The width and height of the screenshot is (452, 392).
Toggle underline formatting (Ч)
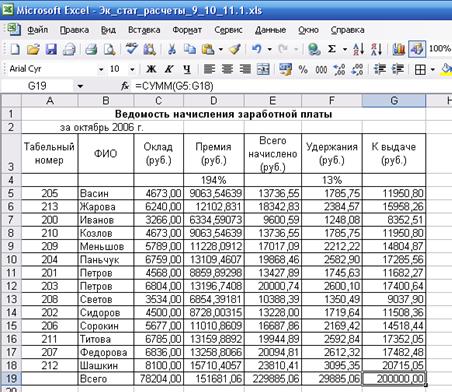(x=187, y=69)
